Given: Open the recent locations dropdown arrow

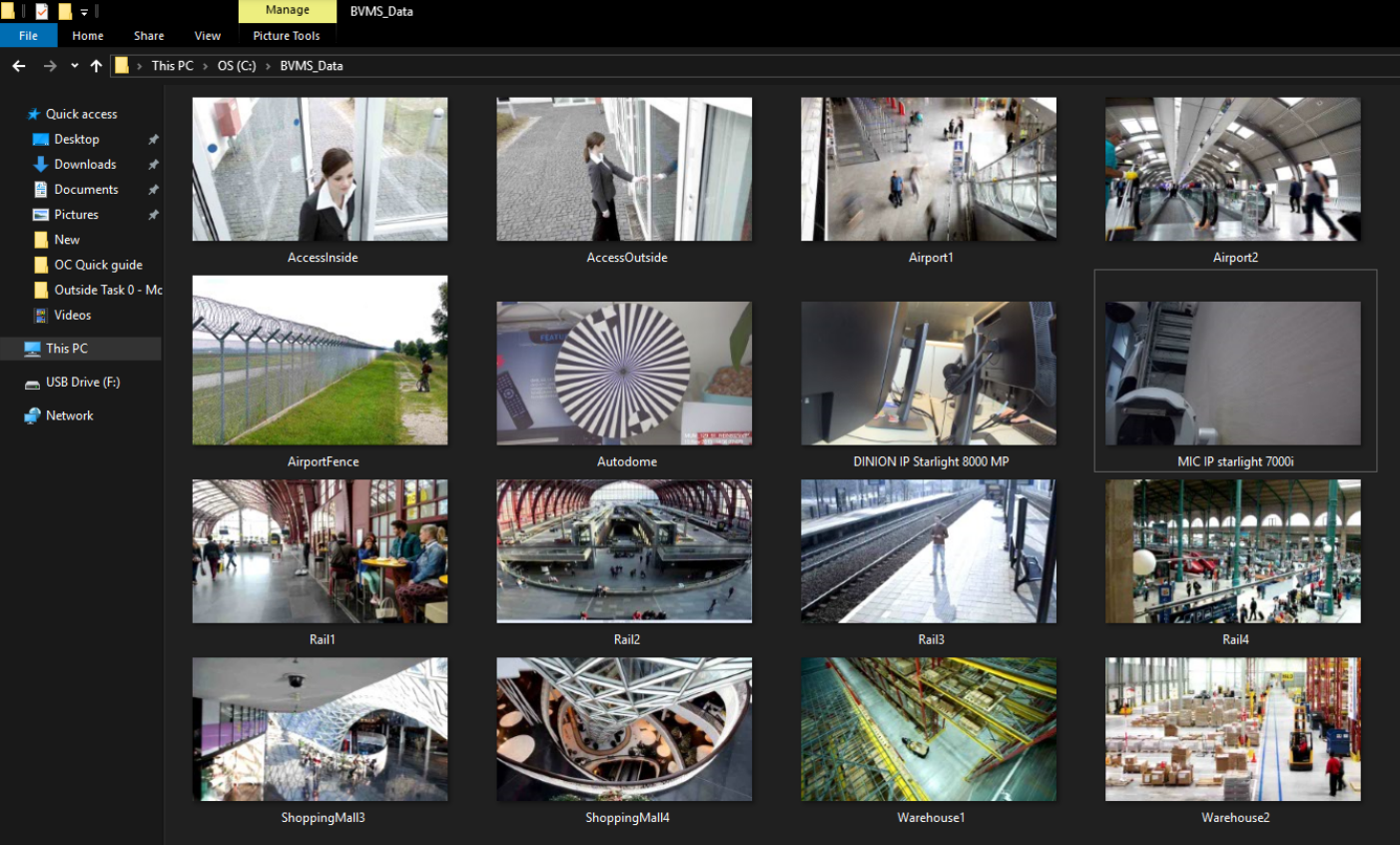Looking at the screenshot, I should coord(74,66).
